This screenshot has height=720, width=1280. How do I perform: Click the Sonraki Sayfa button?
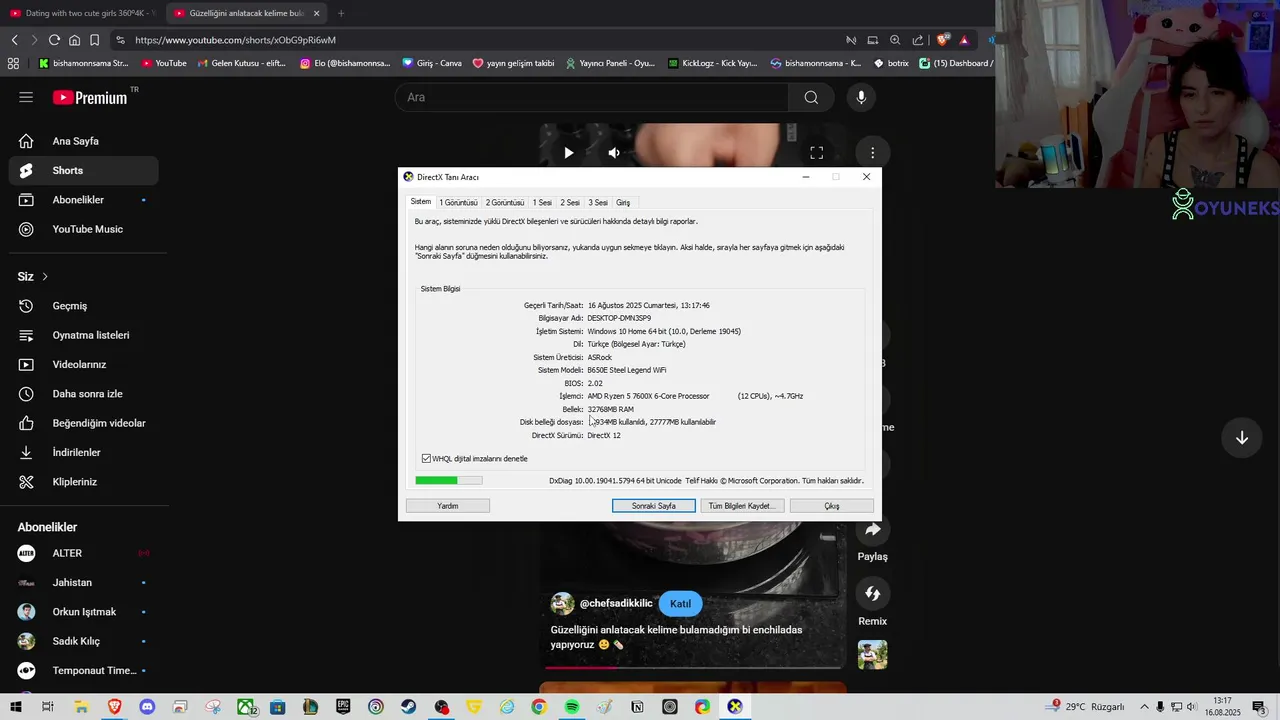[654, 506]
